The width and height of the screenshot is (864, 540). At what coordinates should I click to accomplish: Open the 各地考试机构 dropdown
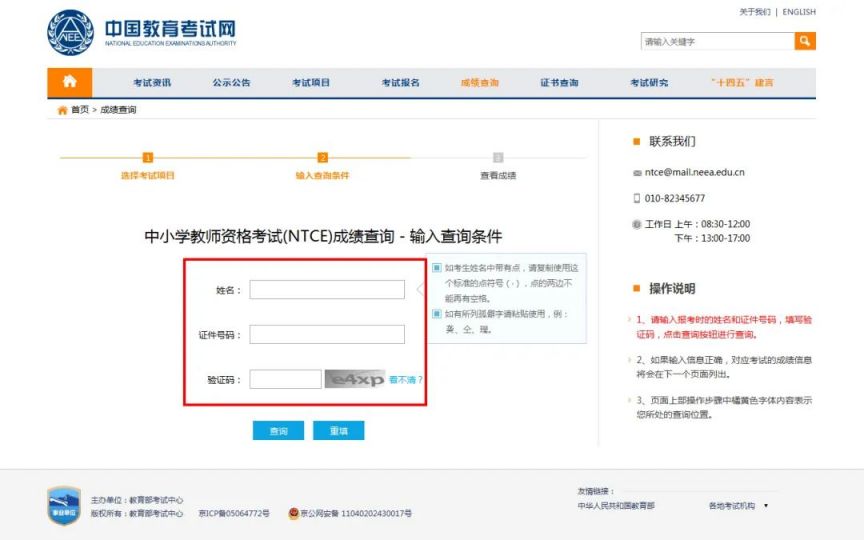[x=738, y=506]
